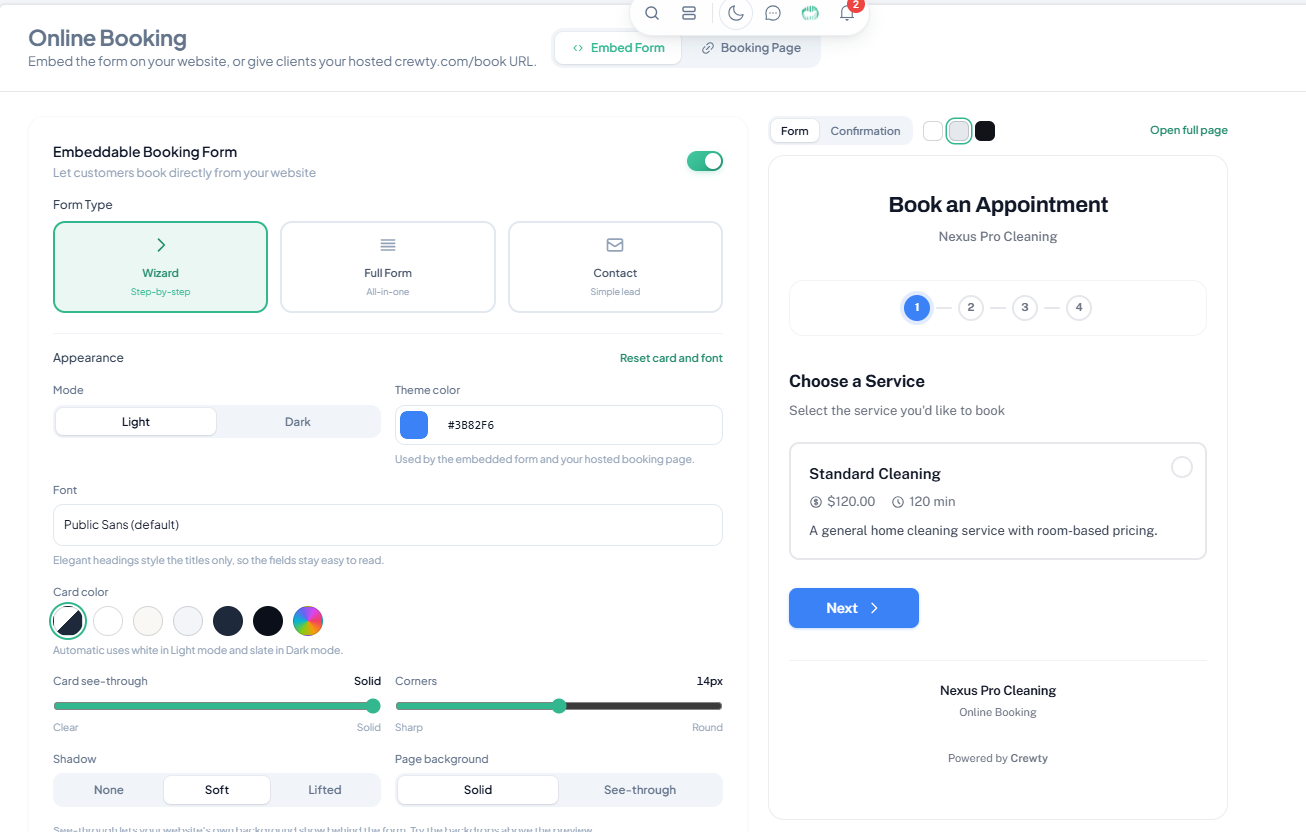This screenshot has height=832, width=1306.
Task: Choose Solid page background
Action: (478, 790)
